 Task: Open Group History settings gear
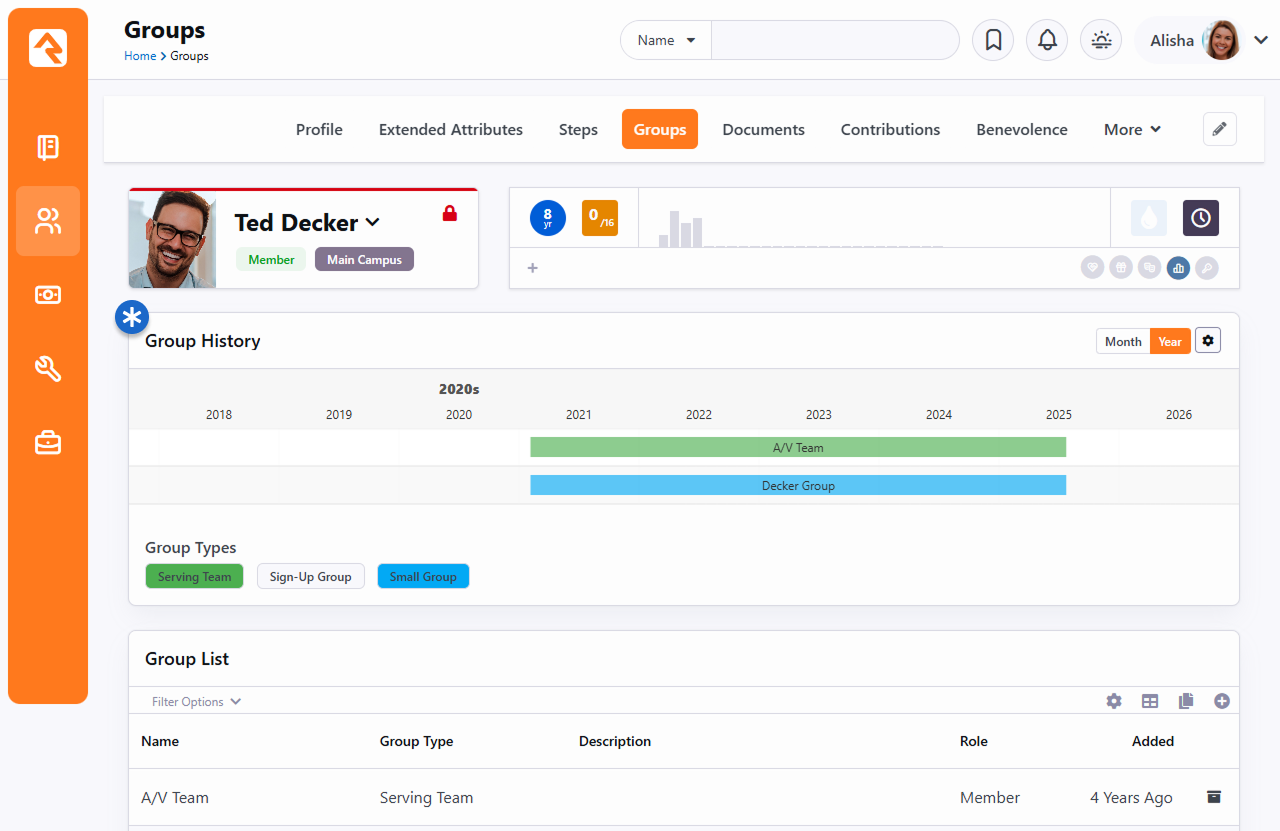(1208, 341)
